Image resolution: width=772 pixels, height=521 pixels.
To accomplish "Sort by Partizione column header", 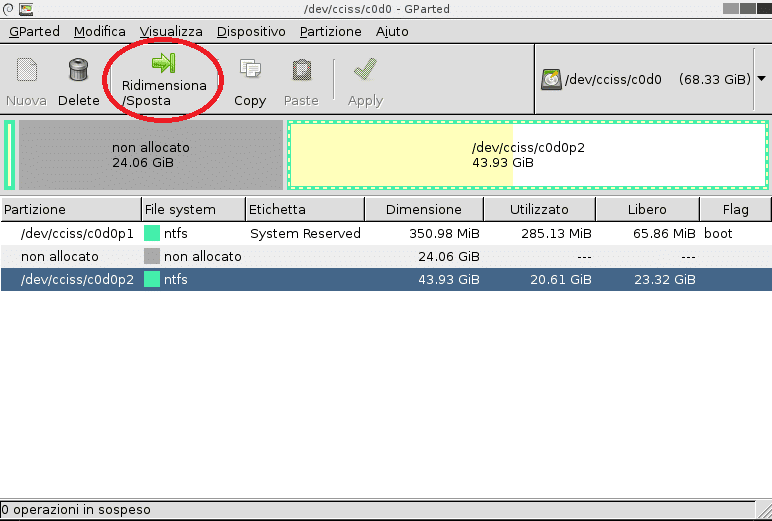I will [71, 209].
